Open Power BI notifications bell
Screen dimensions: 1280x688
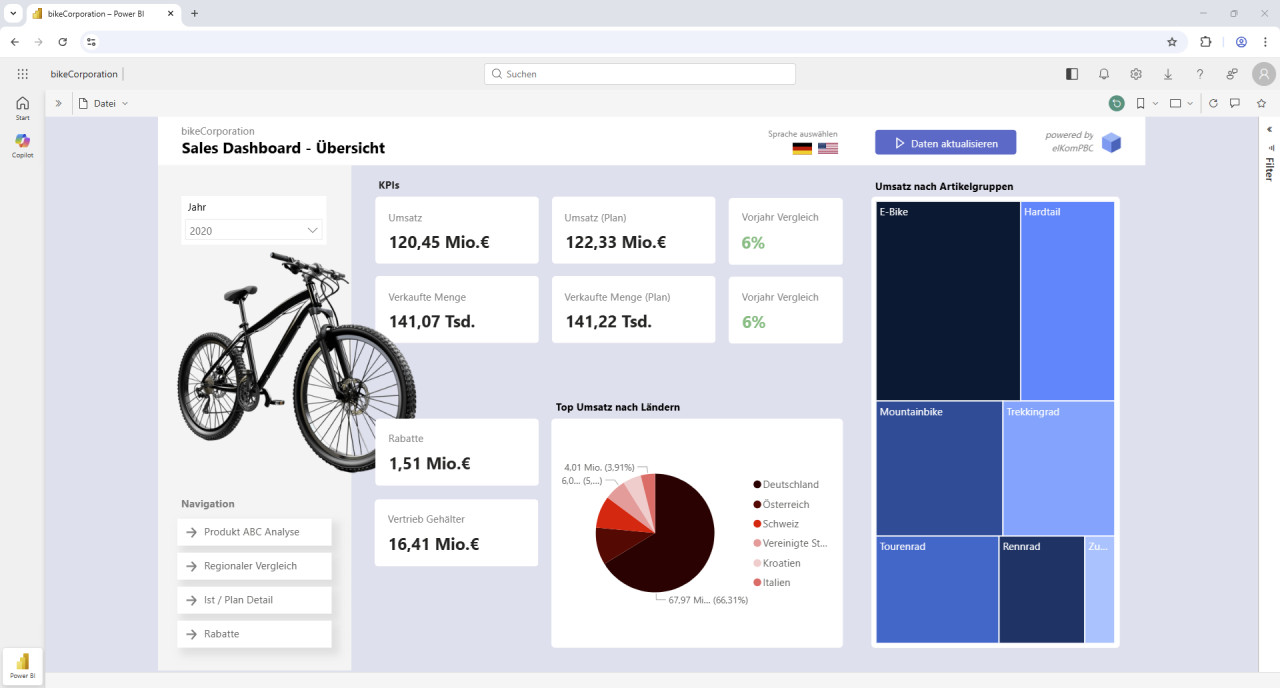click(x=1104, y=74)
